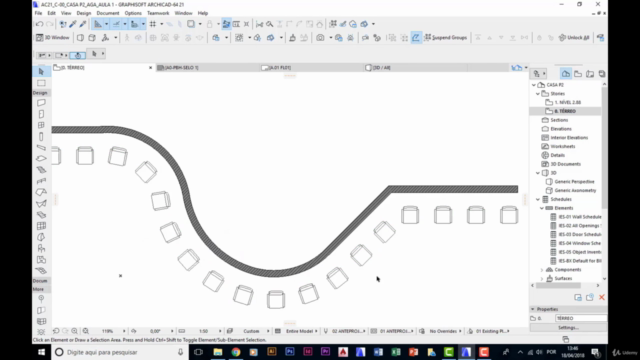Choose the Wall tool under Design
640x360 pixels.
pos(41,102)
